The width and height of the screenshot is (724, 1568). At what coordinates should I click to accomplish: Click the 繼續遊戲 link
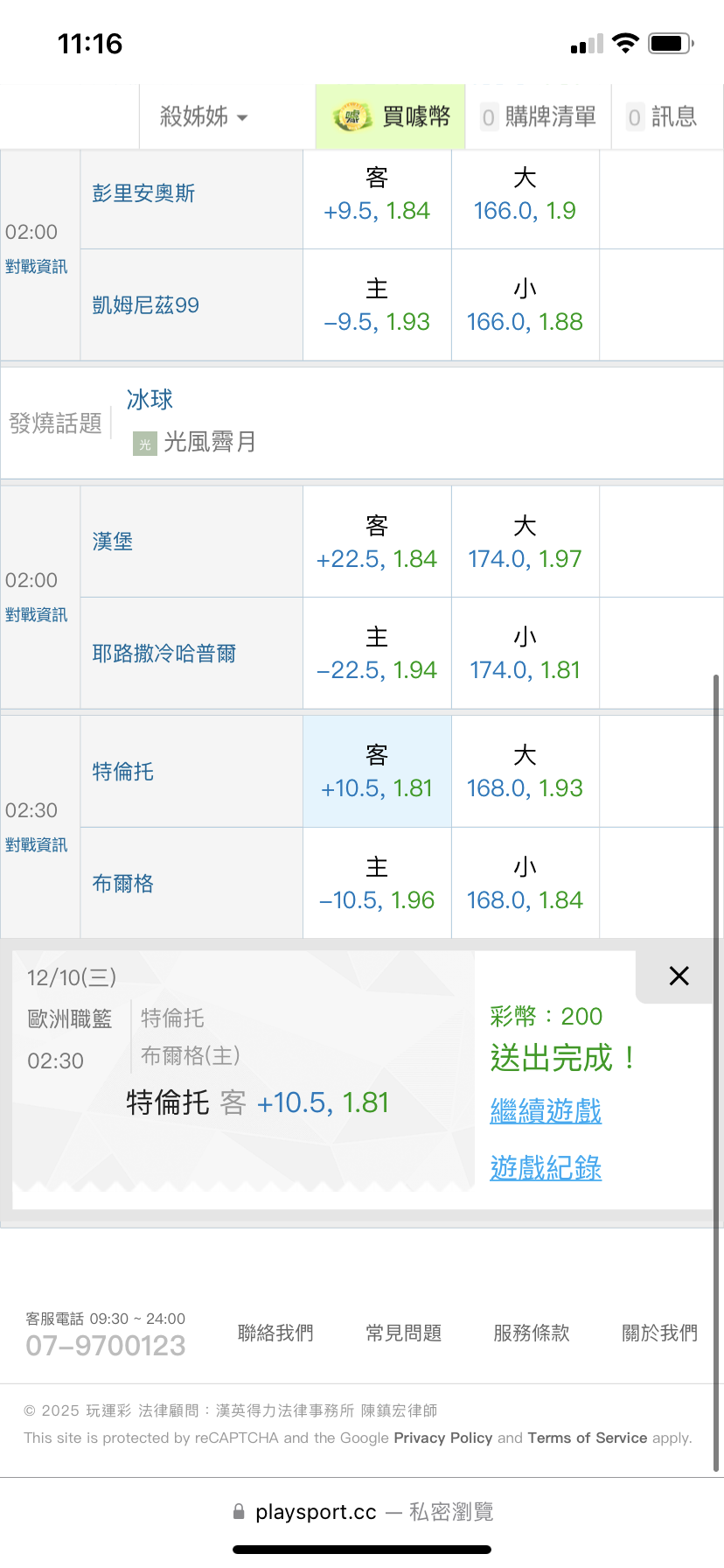point(546,1111)
